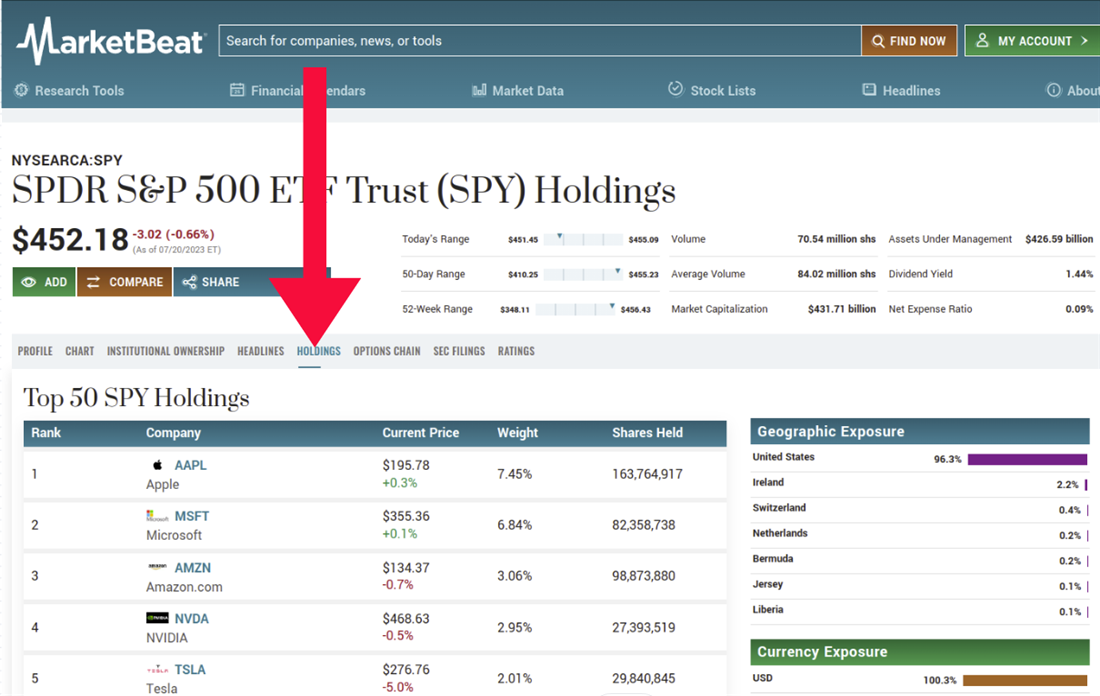Image resolution: width=1100 pixels, height=696 pixels.
Task: Expand the Stock Lists menu
Action: pyautogui.click(x=711, y=90)
